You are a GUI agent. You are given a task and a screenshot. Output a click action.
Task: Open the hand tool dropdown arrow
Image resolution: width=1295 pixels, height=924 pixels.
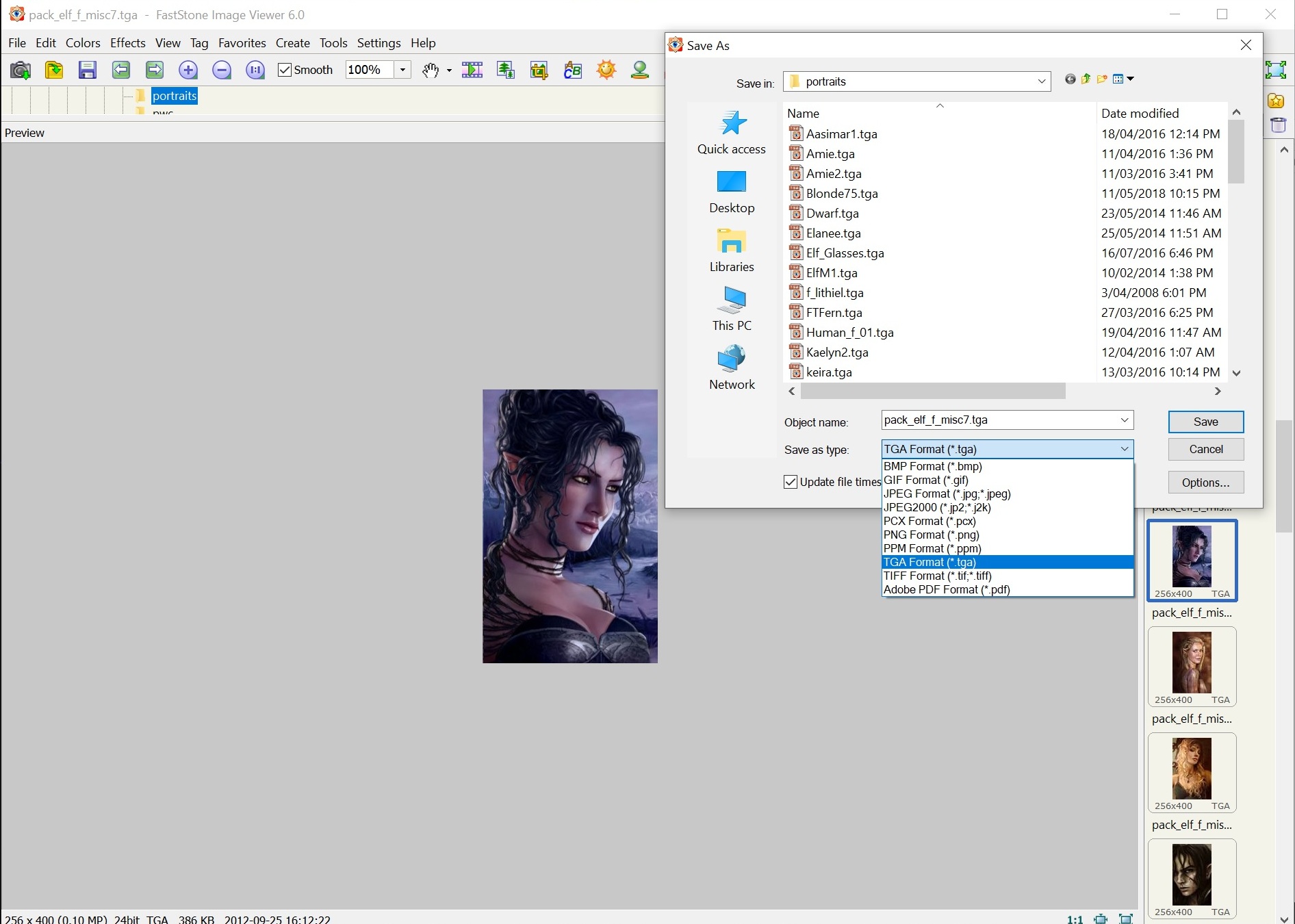click(449, 70)
